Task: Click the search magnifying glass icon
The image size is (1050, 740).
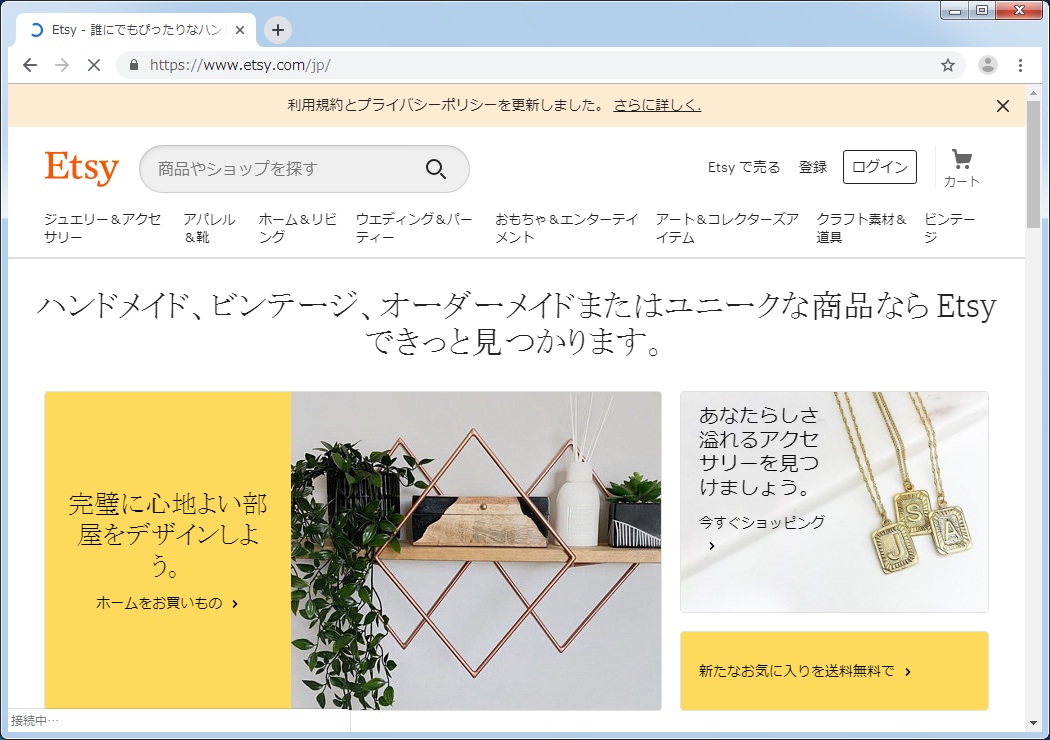Action: coord(436,169)
